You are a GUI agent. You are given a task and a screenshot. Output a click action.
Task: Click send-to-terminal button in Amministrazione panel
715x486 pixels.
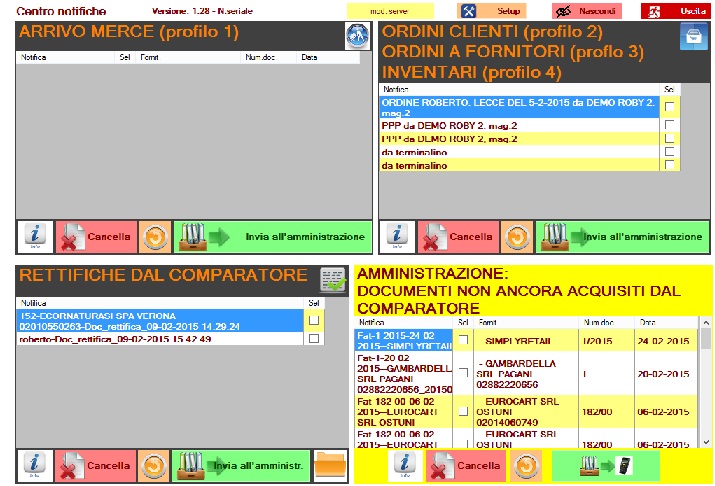[x=606, y=466]
